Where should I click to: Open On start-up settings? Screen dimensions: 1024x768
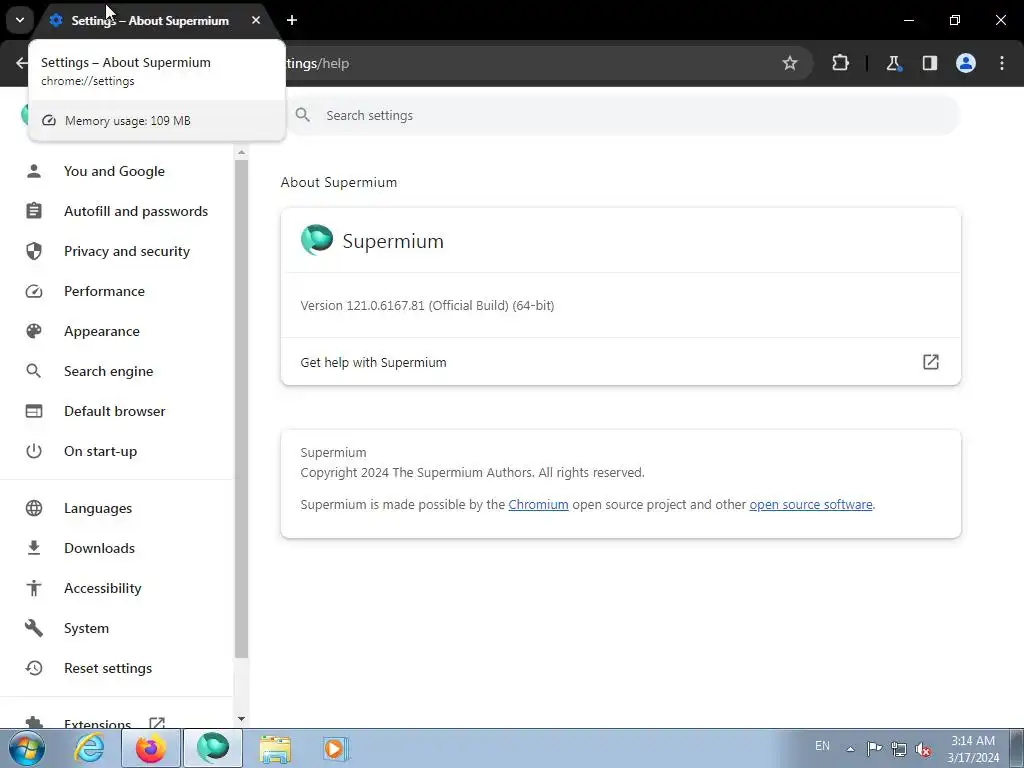click(x=101, y=451)
